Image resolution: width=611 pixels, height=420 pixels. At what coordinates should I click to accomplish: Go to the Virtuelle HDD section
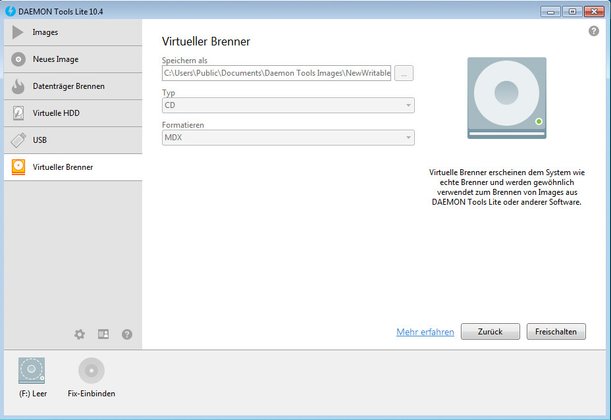(73, 113)
